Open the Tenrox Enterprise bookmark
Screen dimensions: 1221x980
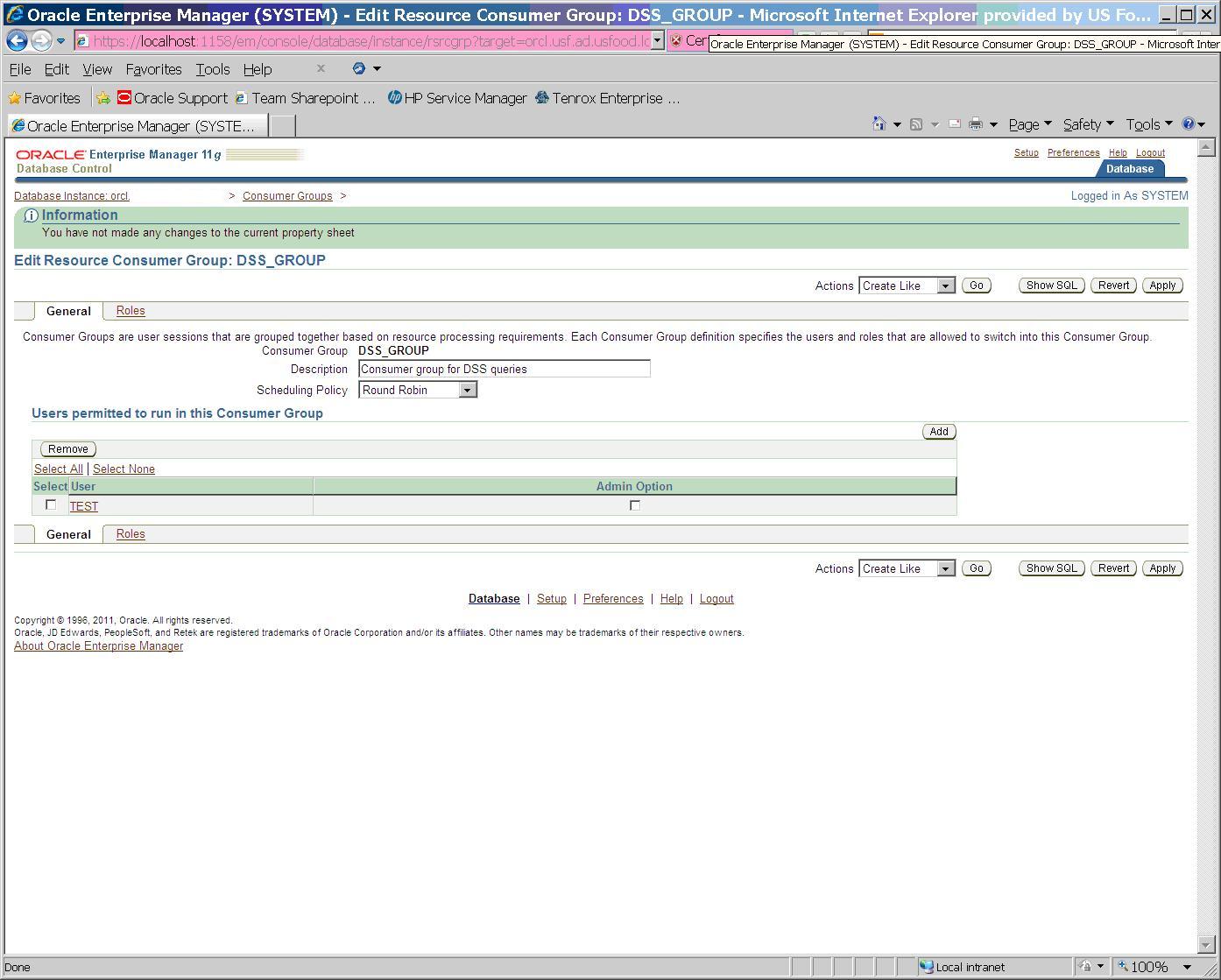tap(607, 98)
